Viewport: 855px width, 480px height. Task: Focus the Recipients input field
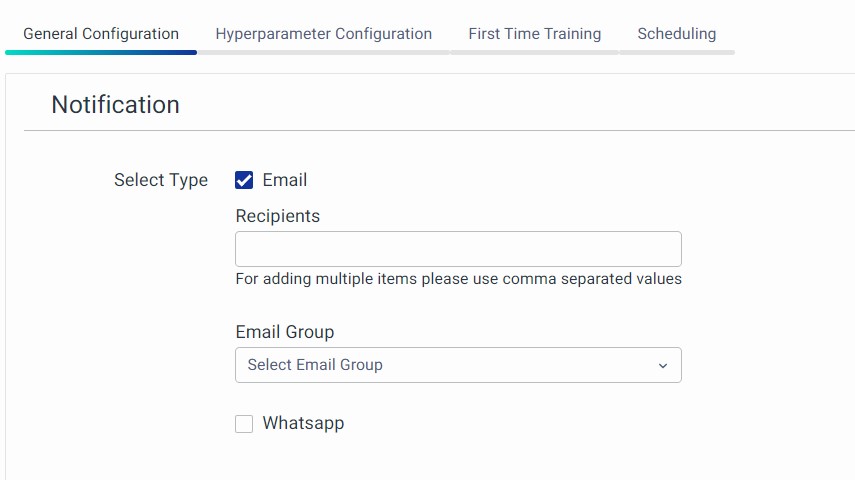pos(458,249)
